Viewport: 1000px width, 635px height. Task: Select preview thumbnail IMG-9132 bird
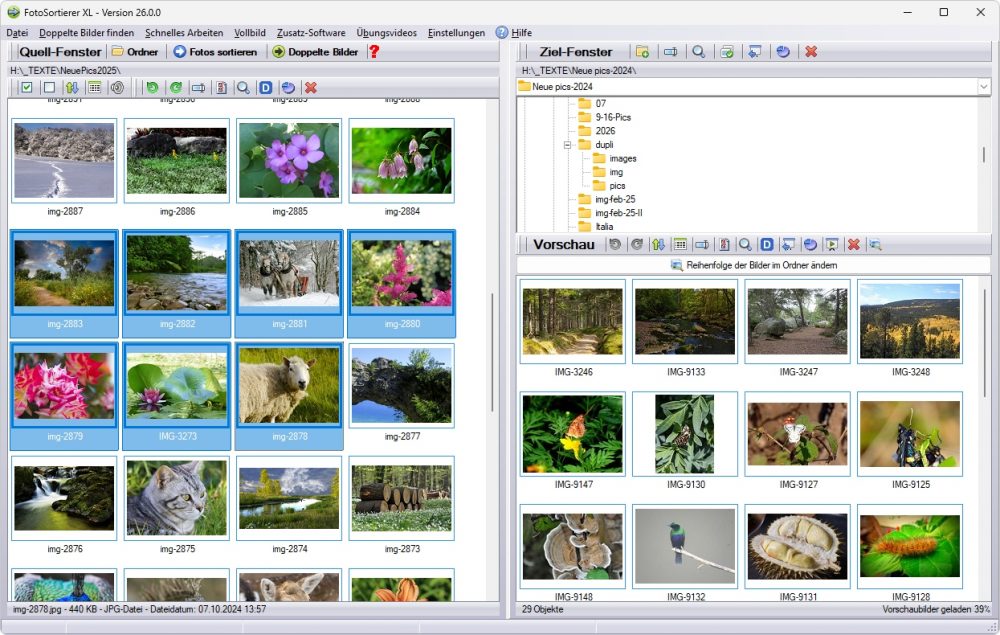pyautogui.click(x=685, y=546)
